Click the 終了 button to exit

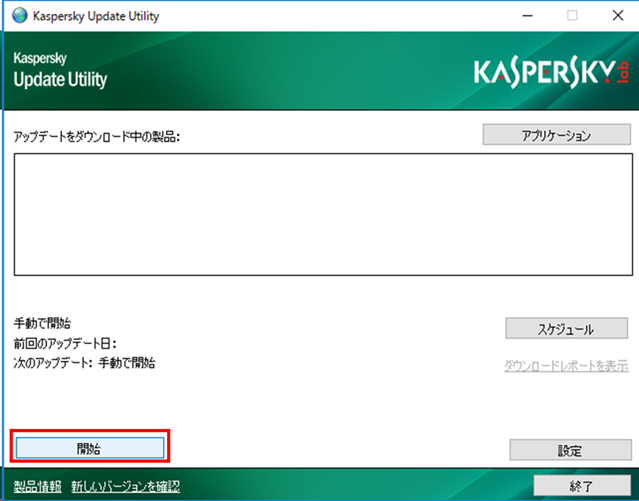click(x=582, y=486)
